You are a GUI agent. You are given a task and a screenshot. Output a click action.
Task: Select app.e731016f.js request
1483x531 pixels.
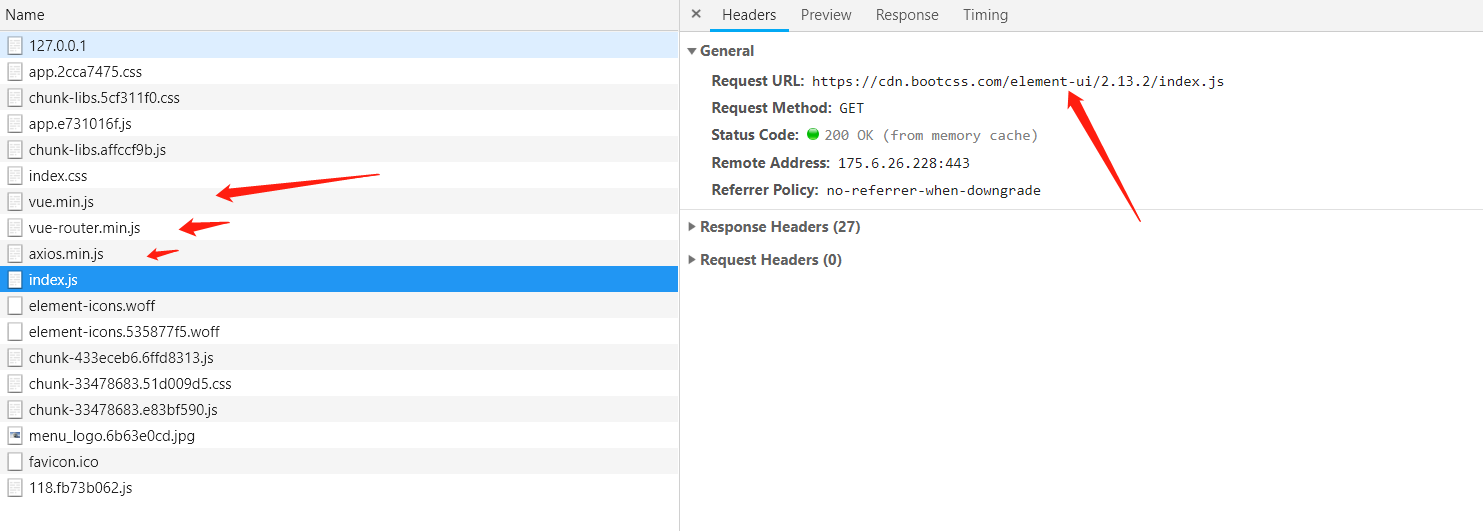pos(339,123)
